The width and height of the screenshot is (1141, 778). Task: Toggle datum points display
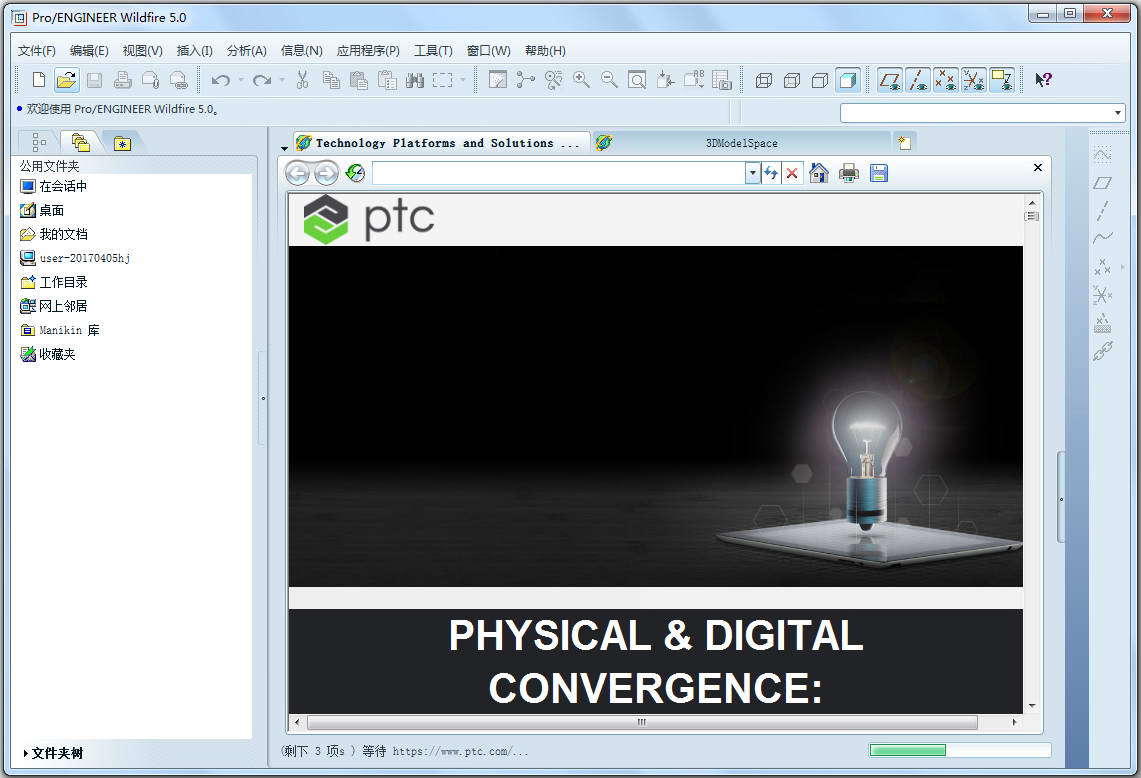[x=945, y=80]
